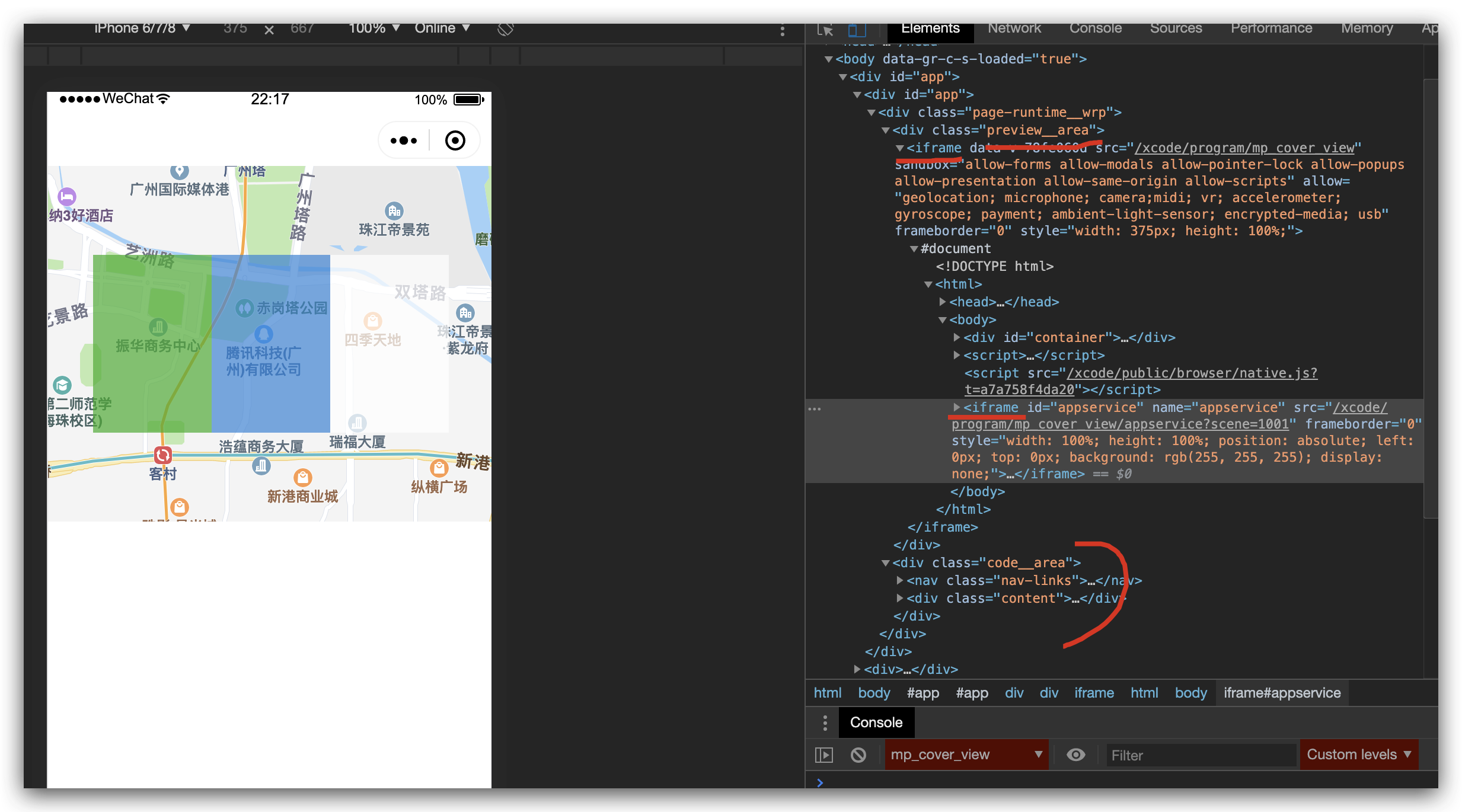Image resolution: width=1462 pixels, height=812 pixels.
Task: Click the 纳3好酒店 hotel marker icon
Action: pyautogui.click(x=67, y=196)
